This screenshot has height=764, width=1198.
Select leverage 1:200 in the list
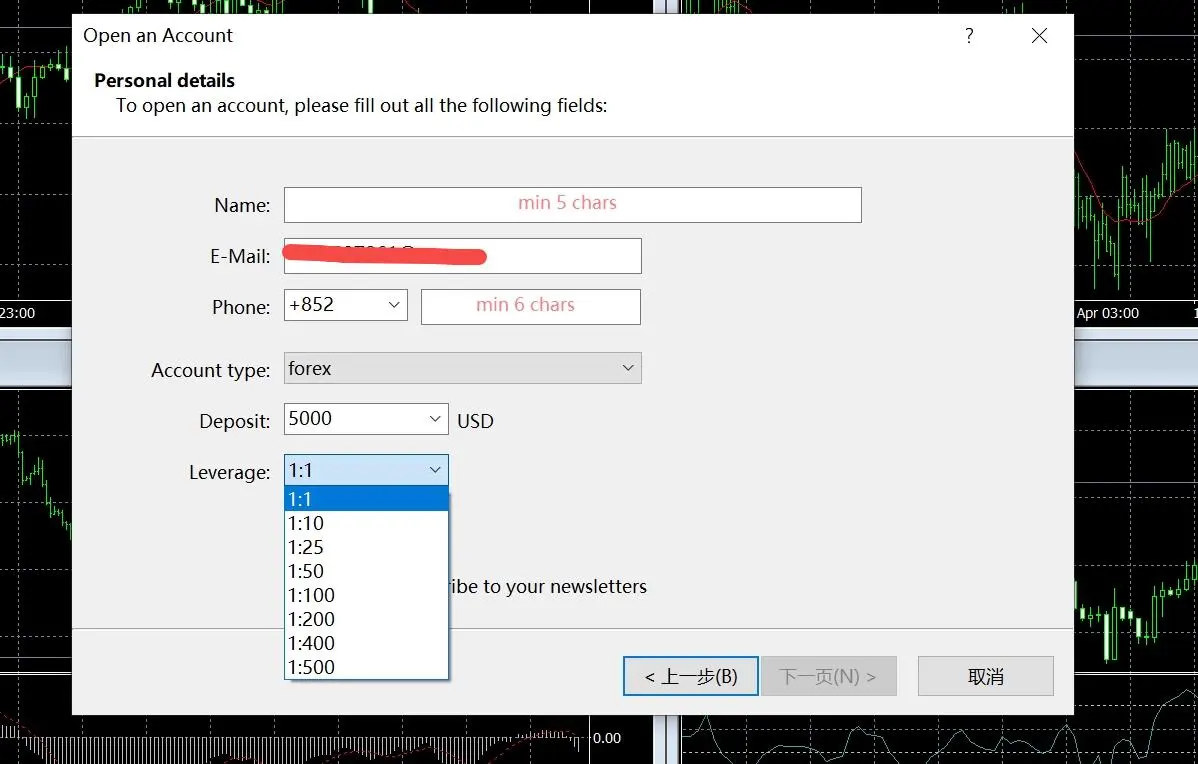point(366,619)
